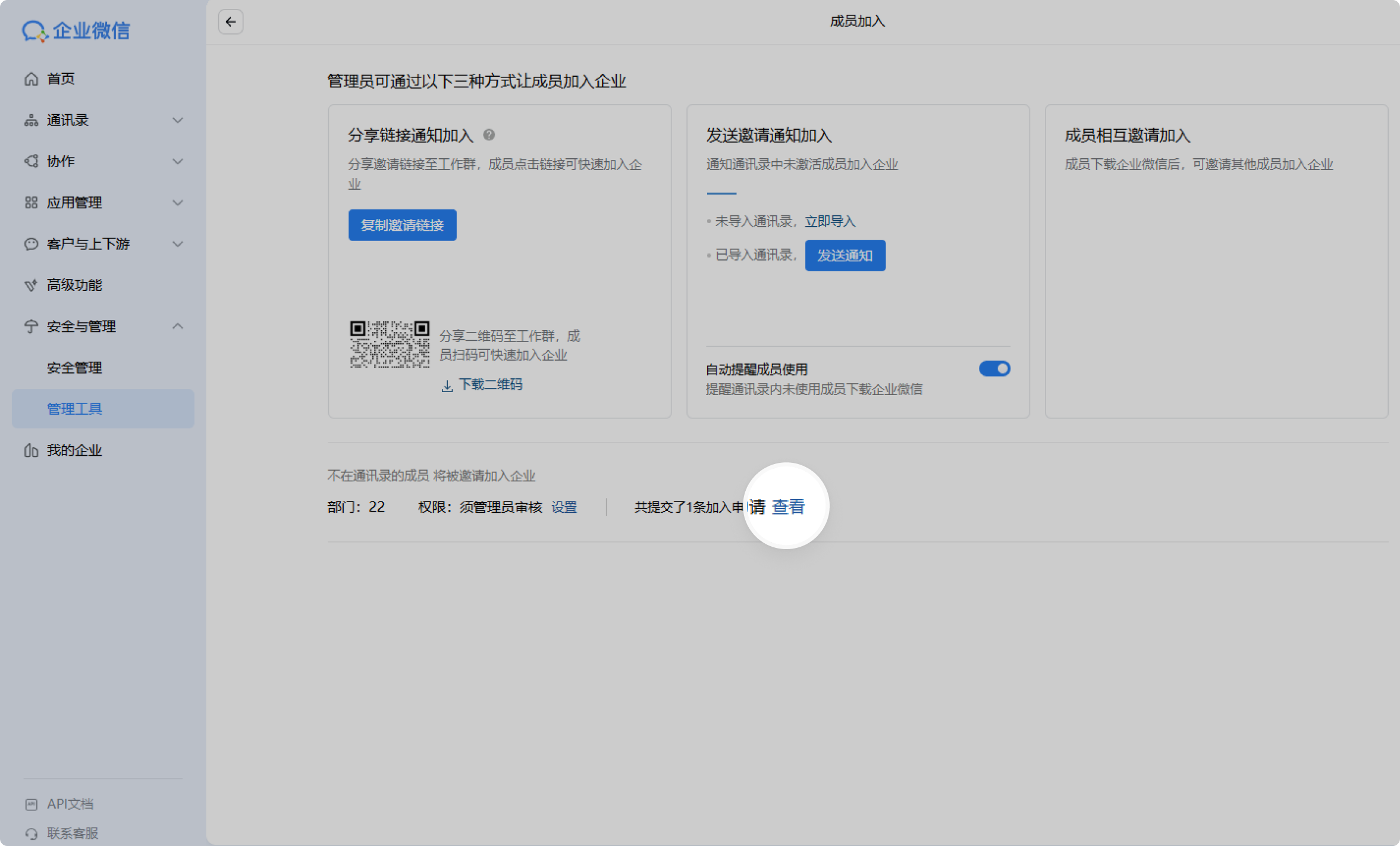Screen dimensions: 1400x846
Task: Click the Advanced Features (高级功能) icon
Action: 32,286
